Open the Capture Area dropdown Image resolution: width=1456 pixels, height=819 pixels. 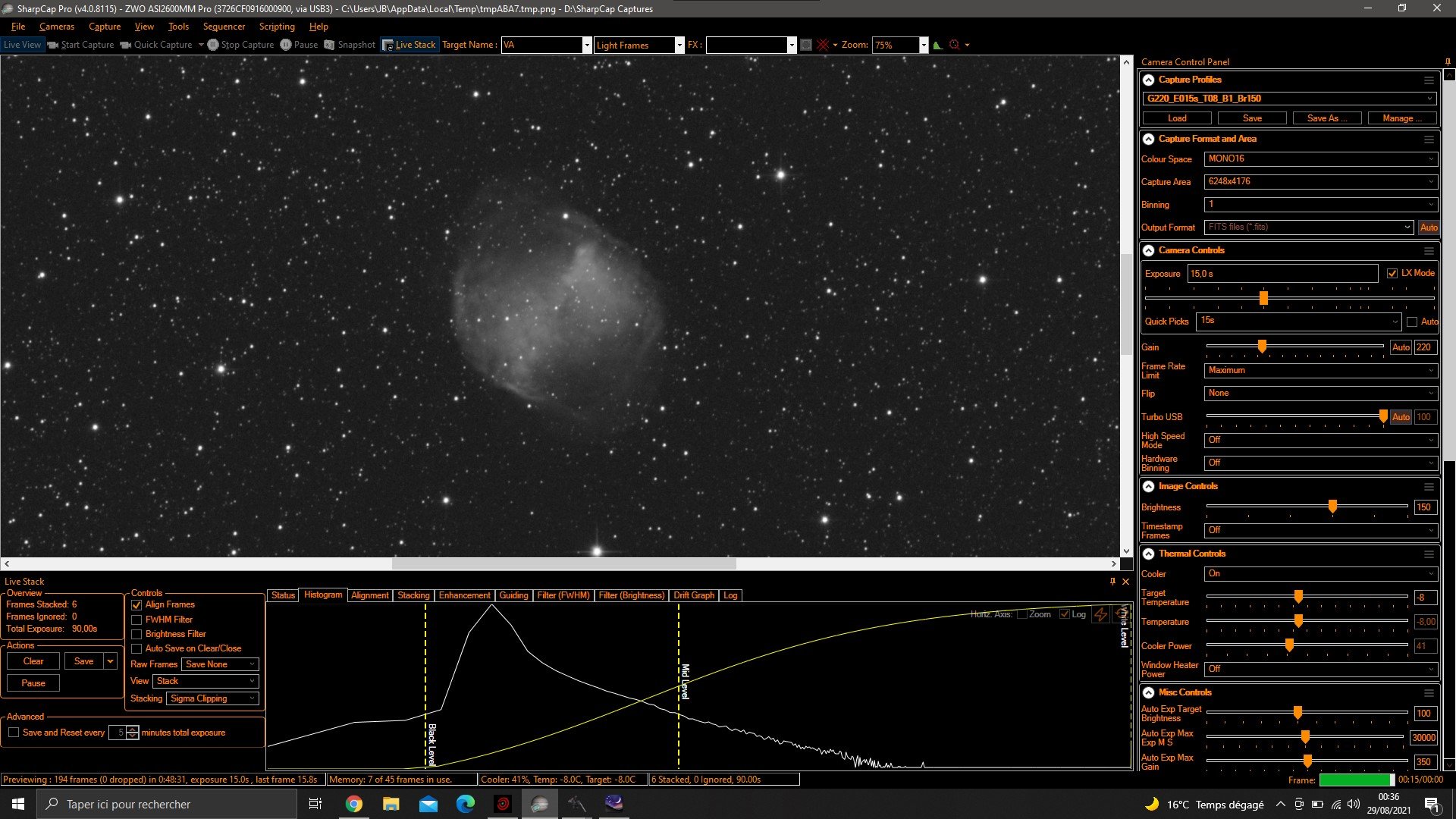click(x=1320, y=182)
